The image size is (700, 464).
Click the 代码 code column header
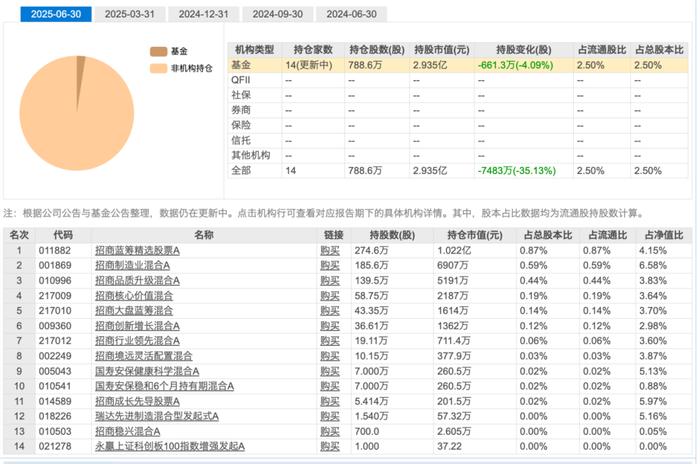[x=63, y=235]
